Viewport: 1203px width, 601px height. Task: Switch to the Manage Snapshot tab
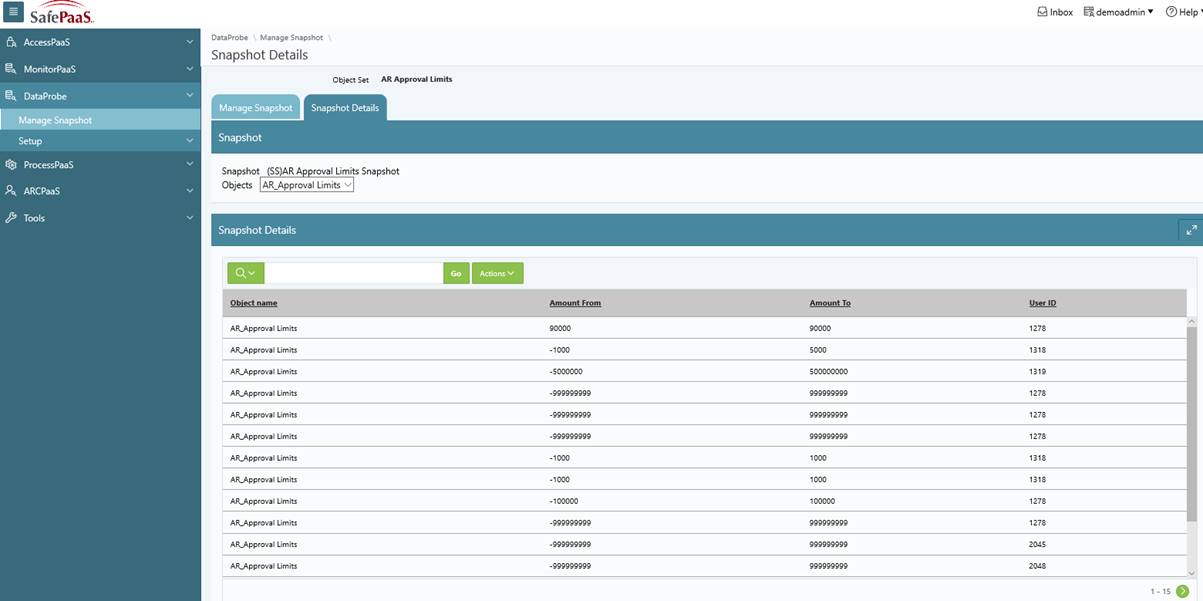(256, 108)
